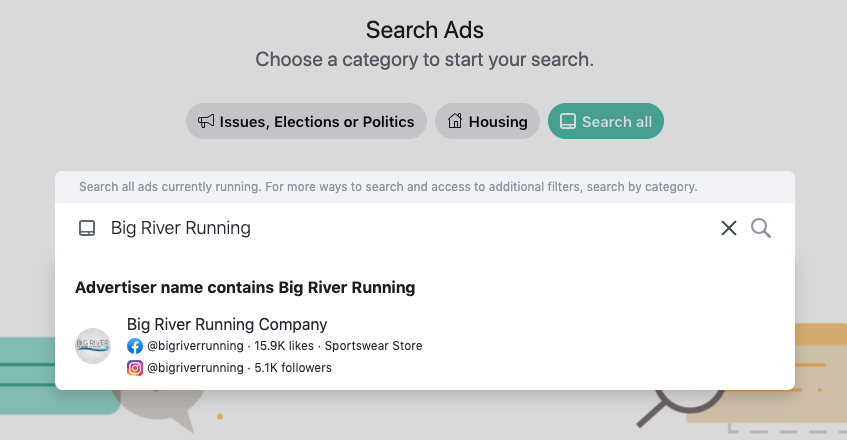The image size is (847, 440).
Task: Clear the search text with X icon
Action: (729, 228)
